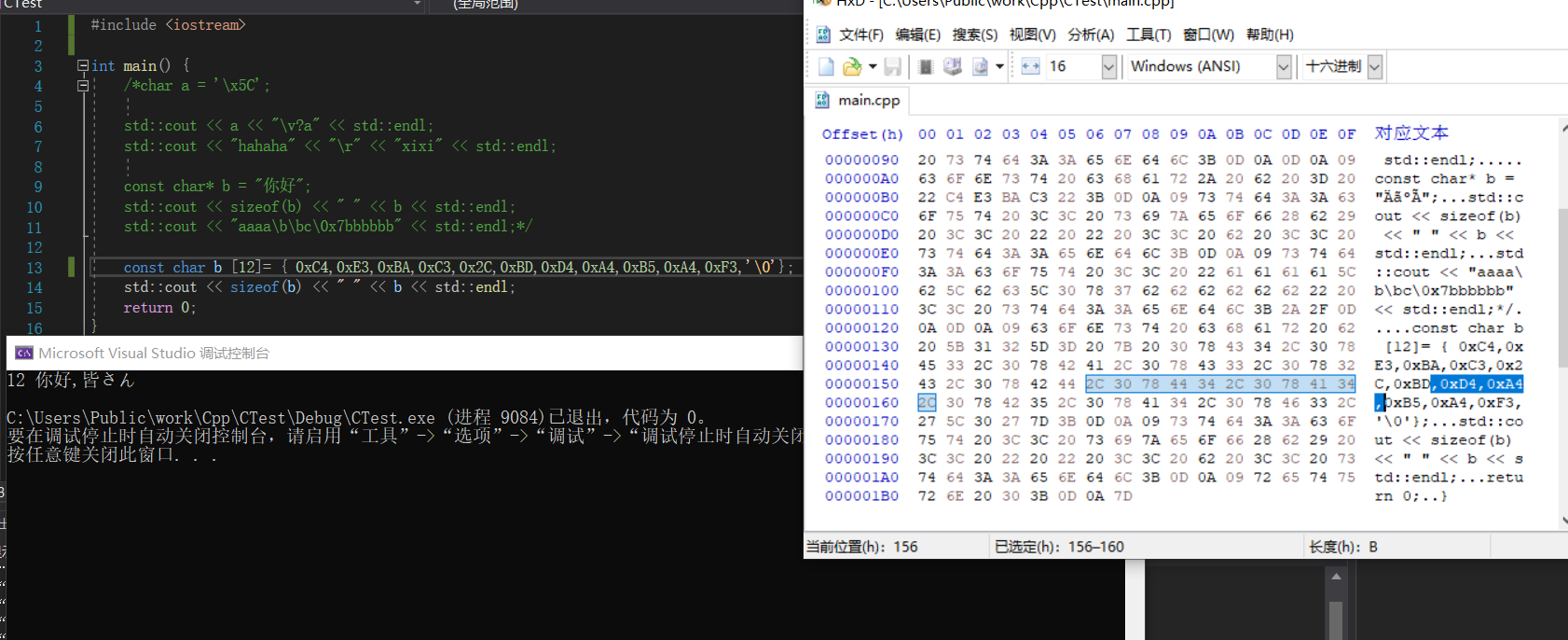
Task: Open the Windows (ANSI) charset dropdown
Action: [x=1283, y=66]
